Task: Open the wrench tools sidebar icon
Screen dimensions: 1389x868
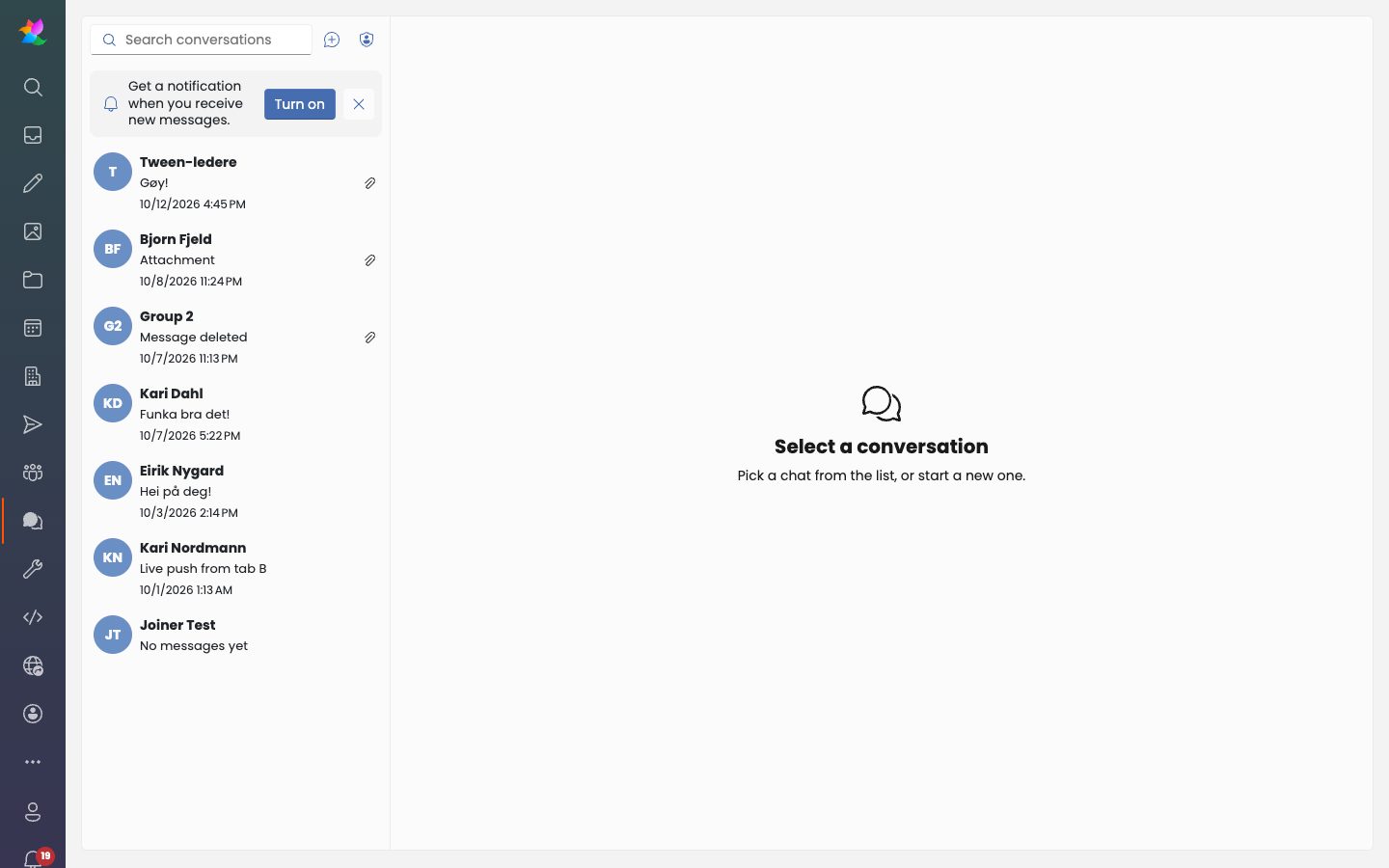Action: 33,569
